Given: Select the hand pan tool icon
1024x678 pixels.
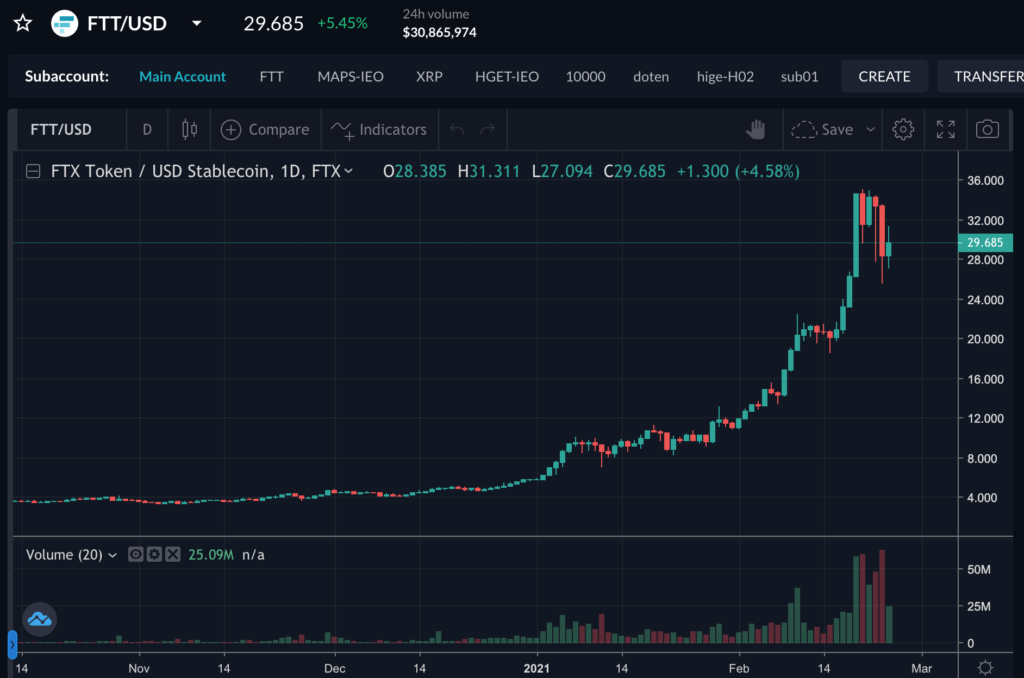Looking at the screenshot, I should point(756,129).
